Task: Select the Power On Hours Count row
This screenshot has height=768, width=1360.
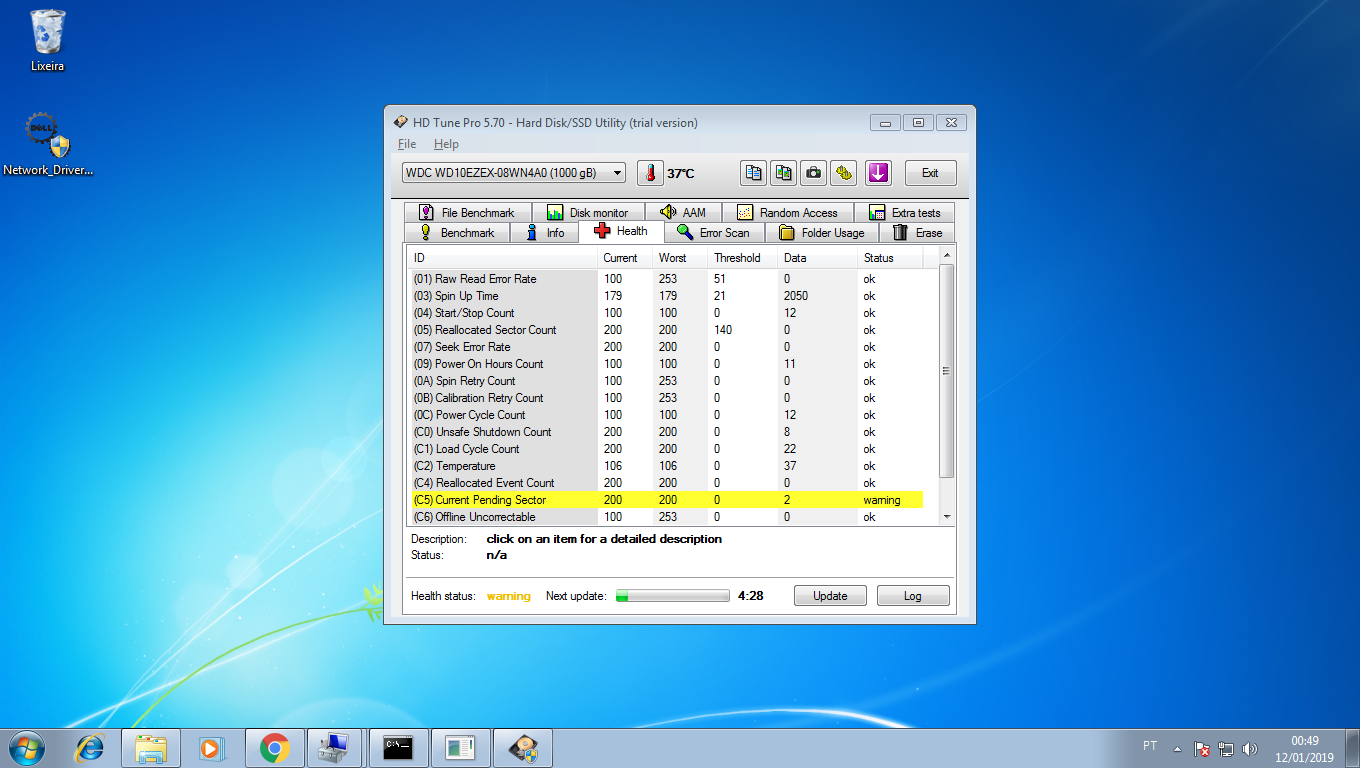Action: [x=667, y=364]
